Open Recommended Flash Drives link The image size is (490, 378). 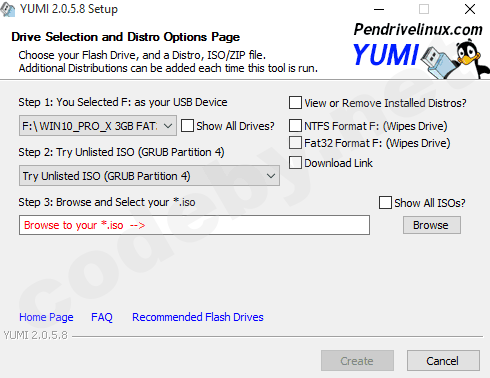pyautogui.click(x=198, y=317)
